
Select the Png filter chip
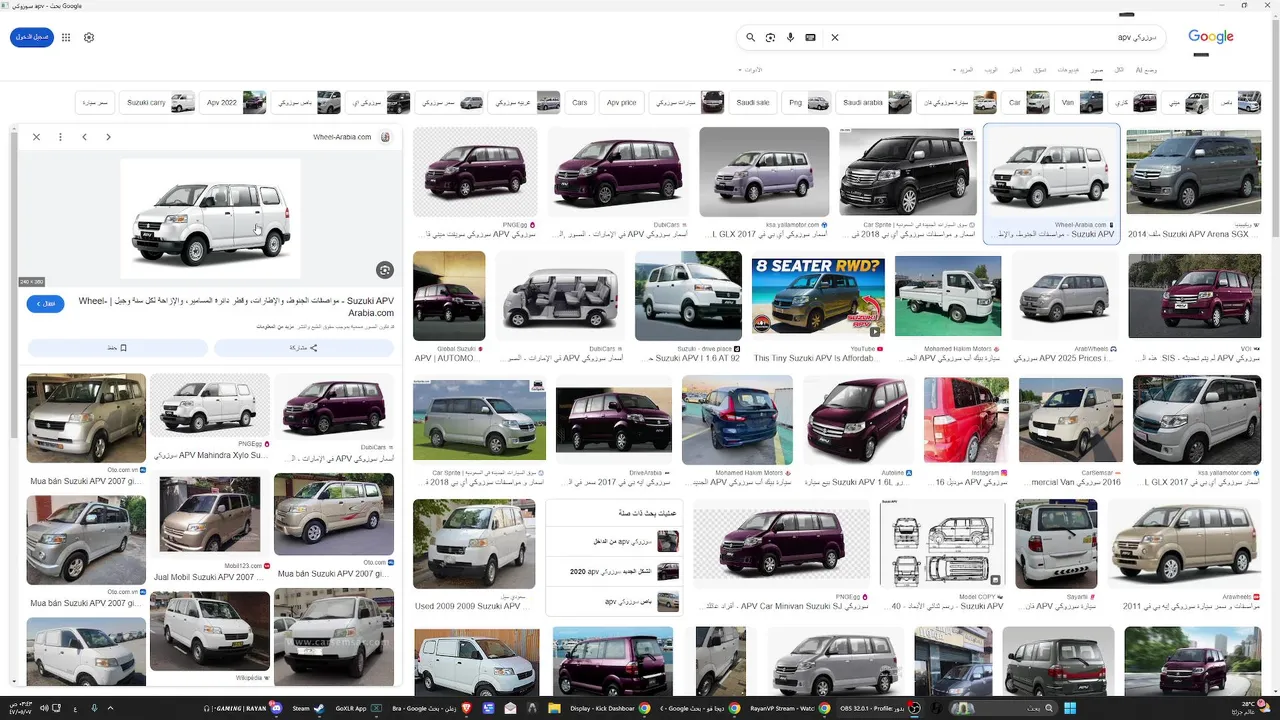point(807,102)
